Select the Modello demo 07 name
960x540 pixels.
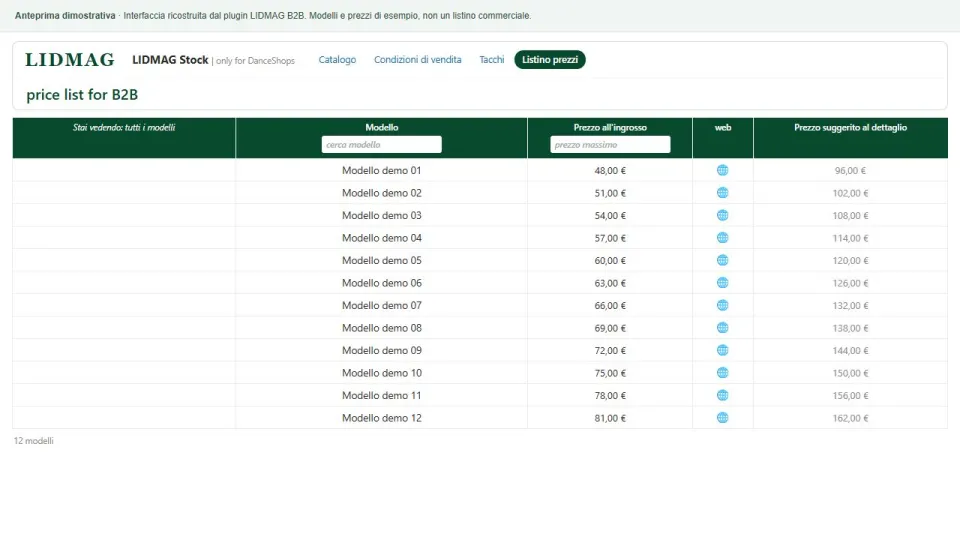(381, 306)
